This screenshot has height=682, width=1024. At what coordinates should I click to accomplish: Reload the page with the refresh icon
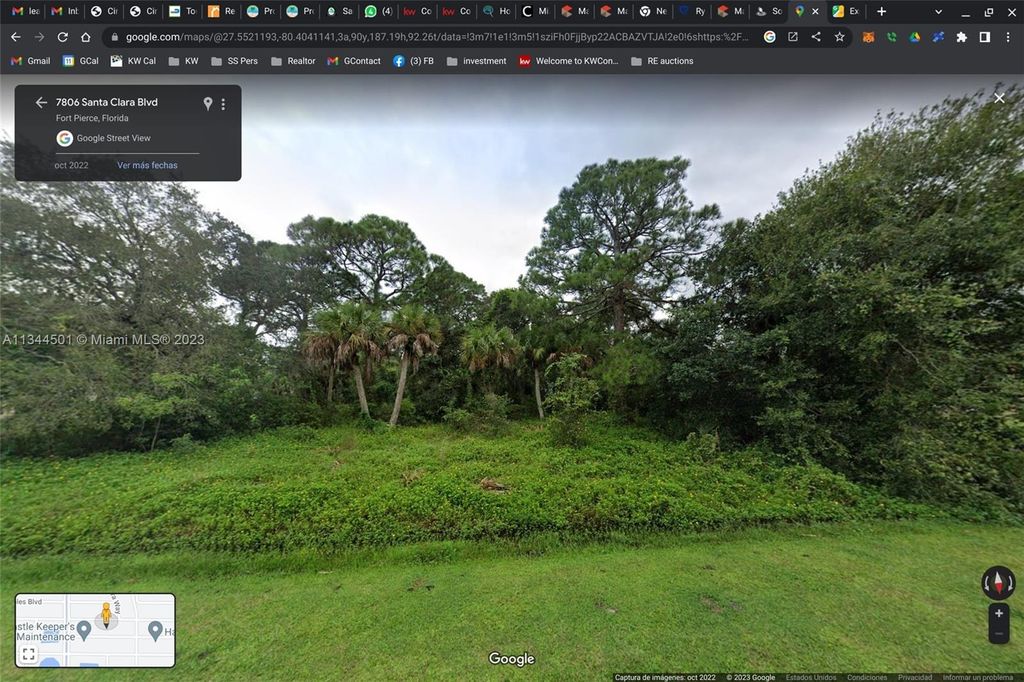click(x=62, y=35)
